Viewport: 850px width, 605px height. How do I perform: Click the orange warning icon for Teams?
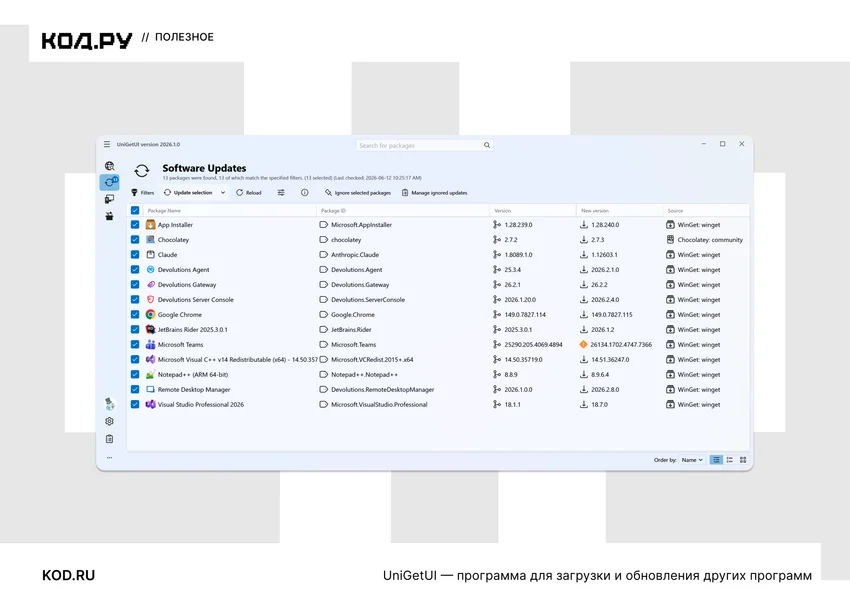(583, 344)
